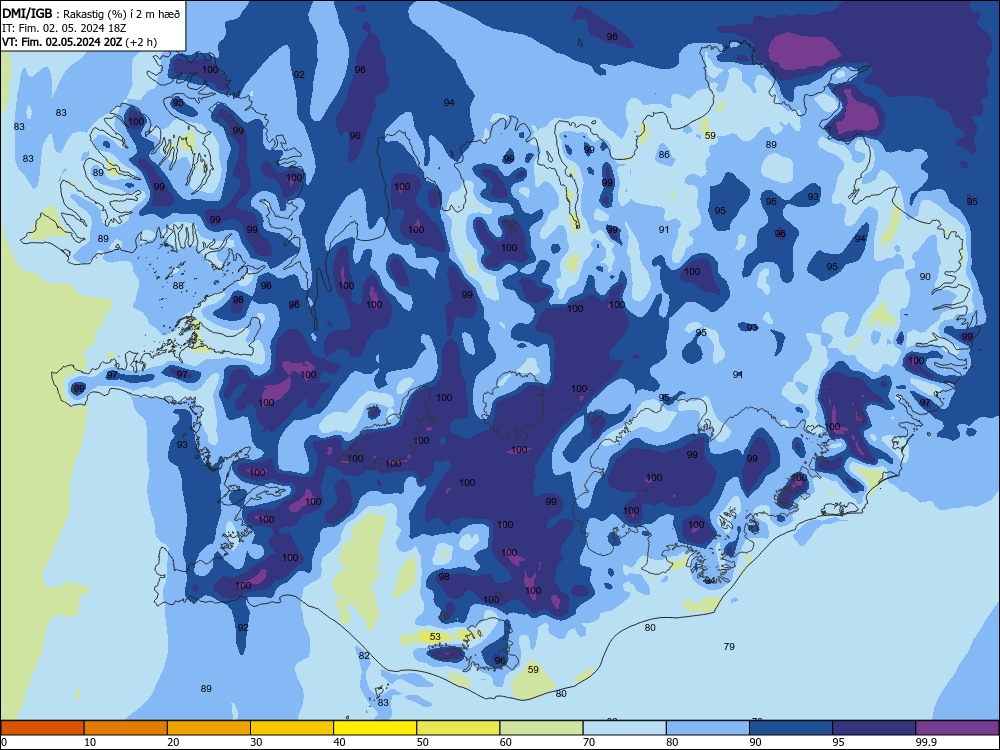The image size is (1000, 750).
Task: Click the dark indigo 95–99.9 legend swatch
Action: pos(874,728)
